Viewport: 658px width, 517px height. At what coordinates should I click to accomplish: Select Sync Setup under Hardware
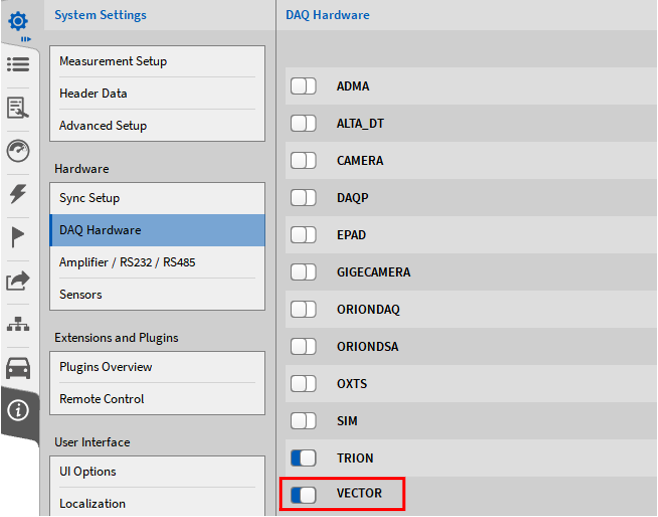coord(90,198)
